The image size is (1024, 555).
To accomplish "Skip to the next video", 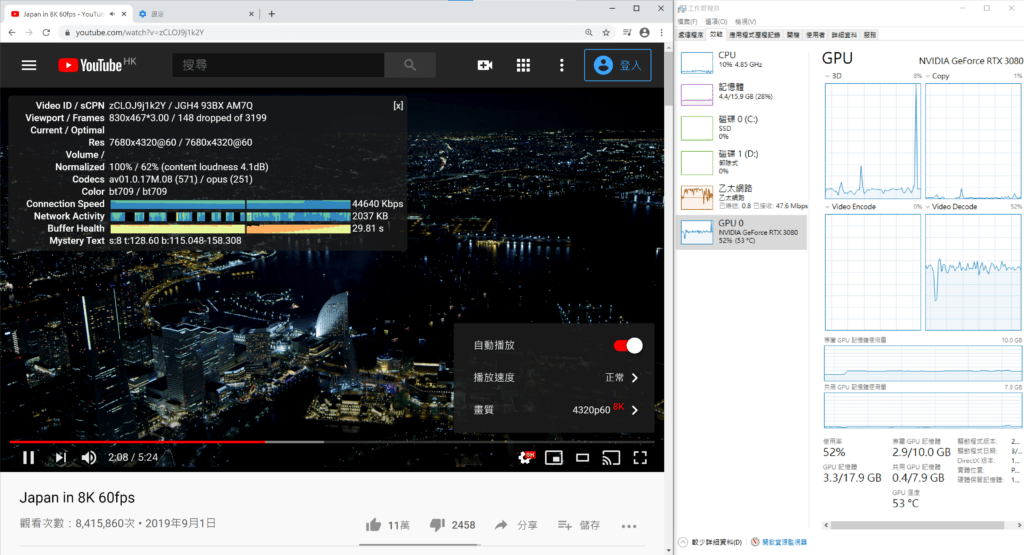I will 60,458.
